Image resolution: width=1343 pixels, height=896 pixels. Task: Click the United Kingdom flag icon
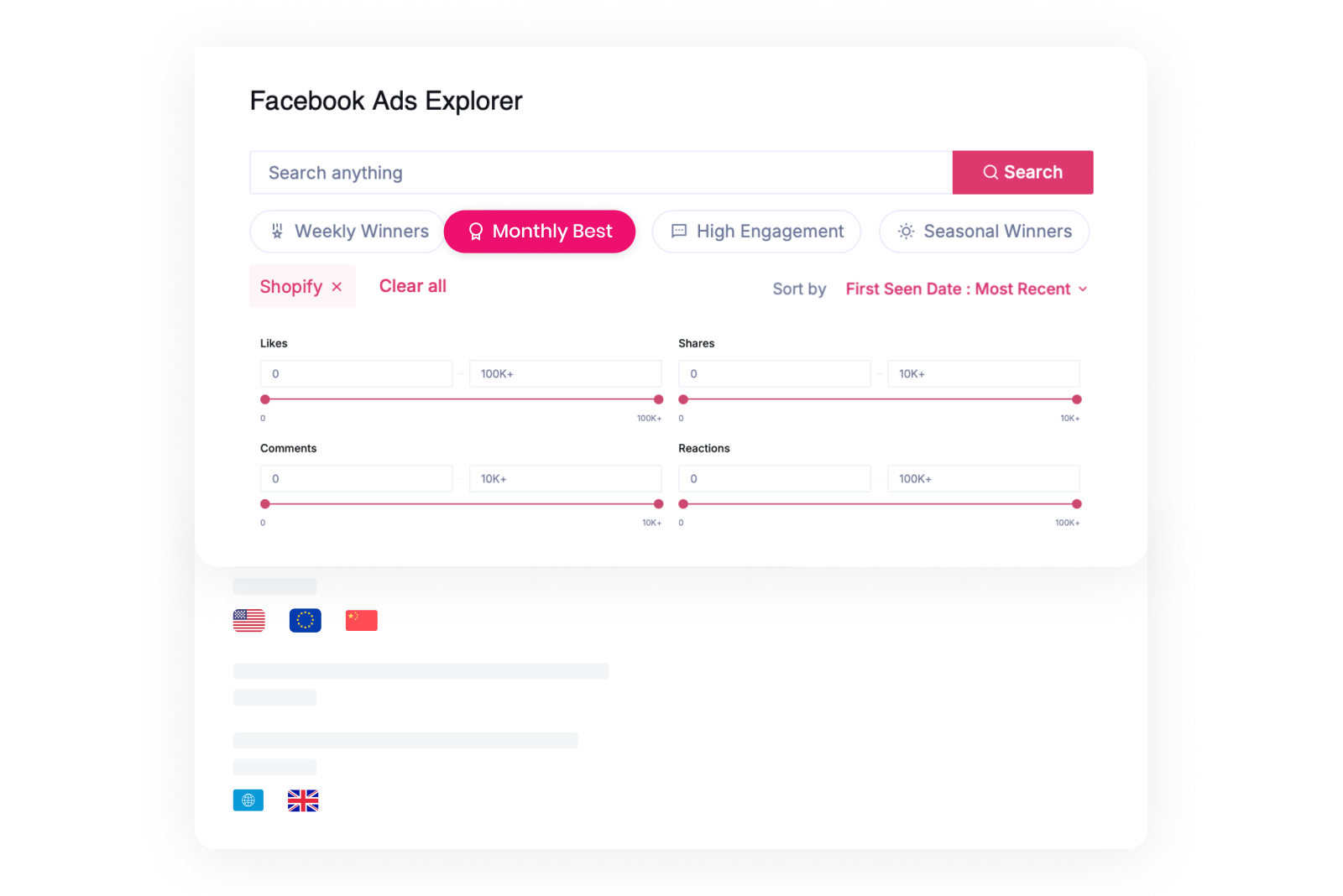click(304, 800)
